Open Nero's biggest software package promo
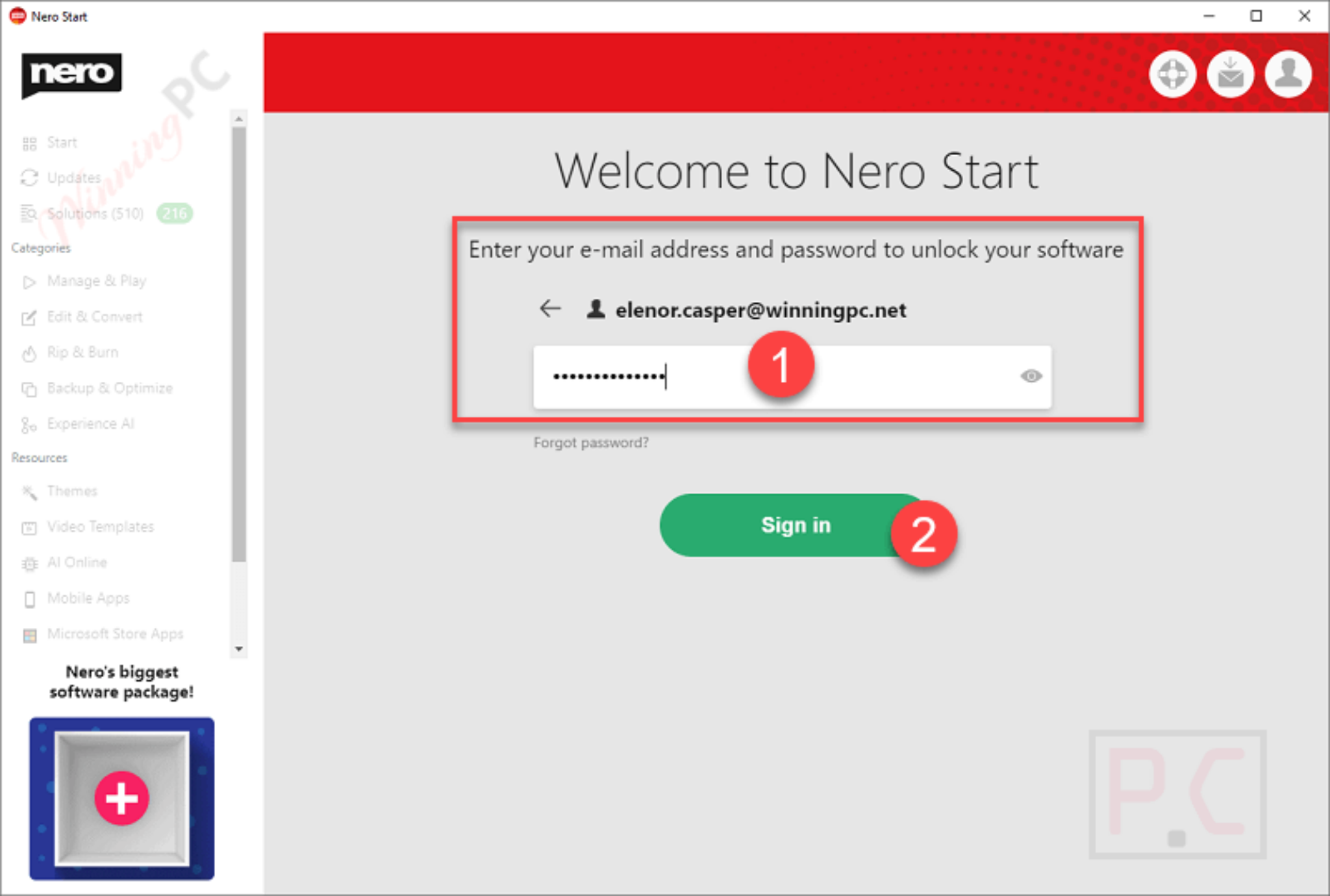The width and height of the screenshot is (1330, 896). coord(121,799)
